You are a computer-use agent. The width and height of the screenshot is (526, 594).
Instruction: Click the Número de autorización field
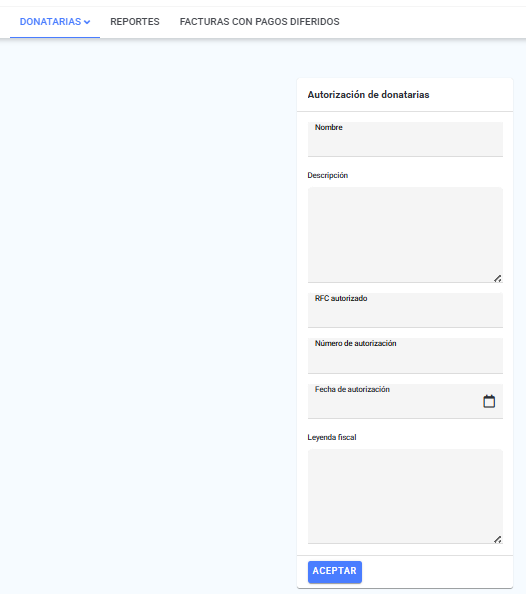pyautogui.click(x=405, y=356)
